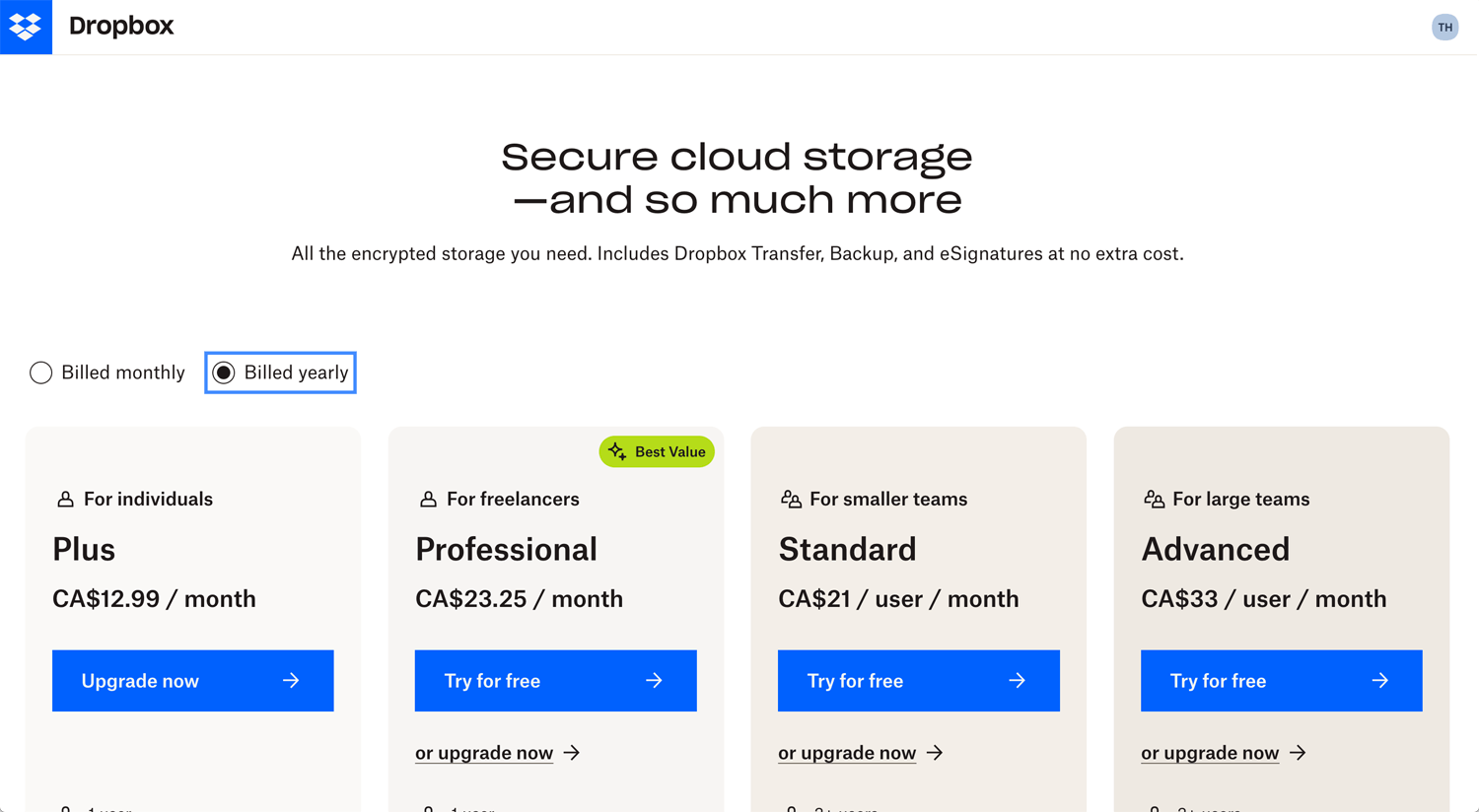Click the Dropbox wordmark in the header
The width and height of the screenshot is (1479, 812).
coord(121,26)
